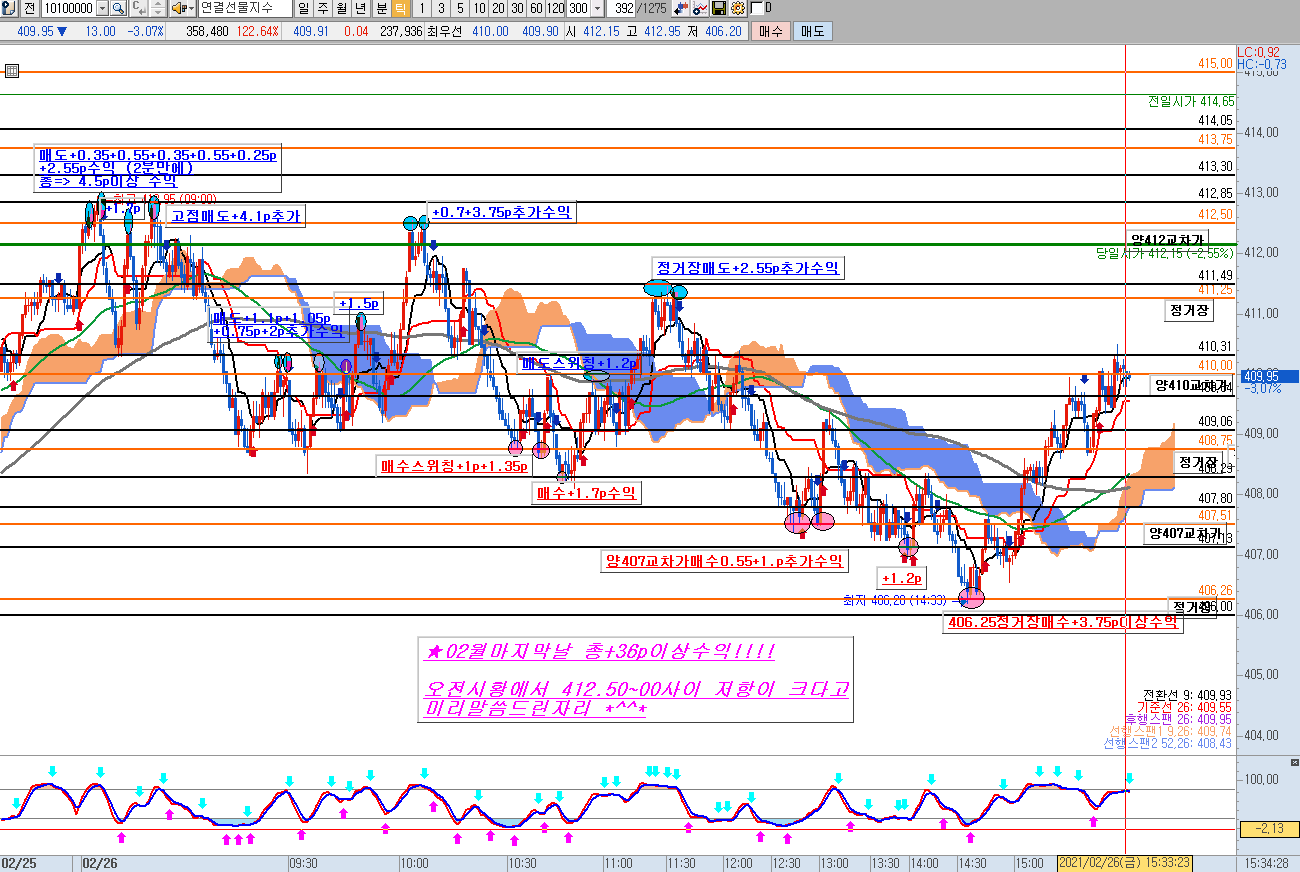Viewport: 1300px width, 872px height.
Task: Switch to the yearly (년) chart period
Action: 361,8
